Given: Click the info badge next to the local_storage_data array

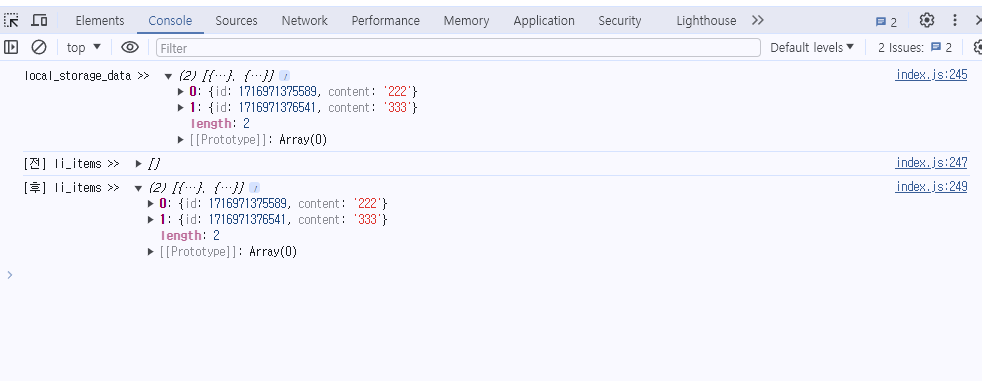Looking at the screenshot, I should click(x=284, y=76).
